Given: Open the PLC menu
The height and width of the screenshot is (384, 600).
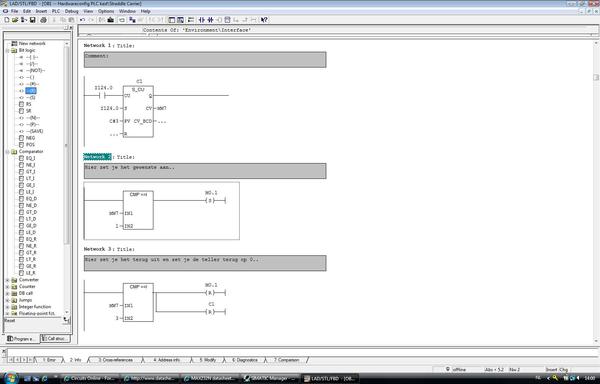Looking at the screenshot, I should pos(56,11).
